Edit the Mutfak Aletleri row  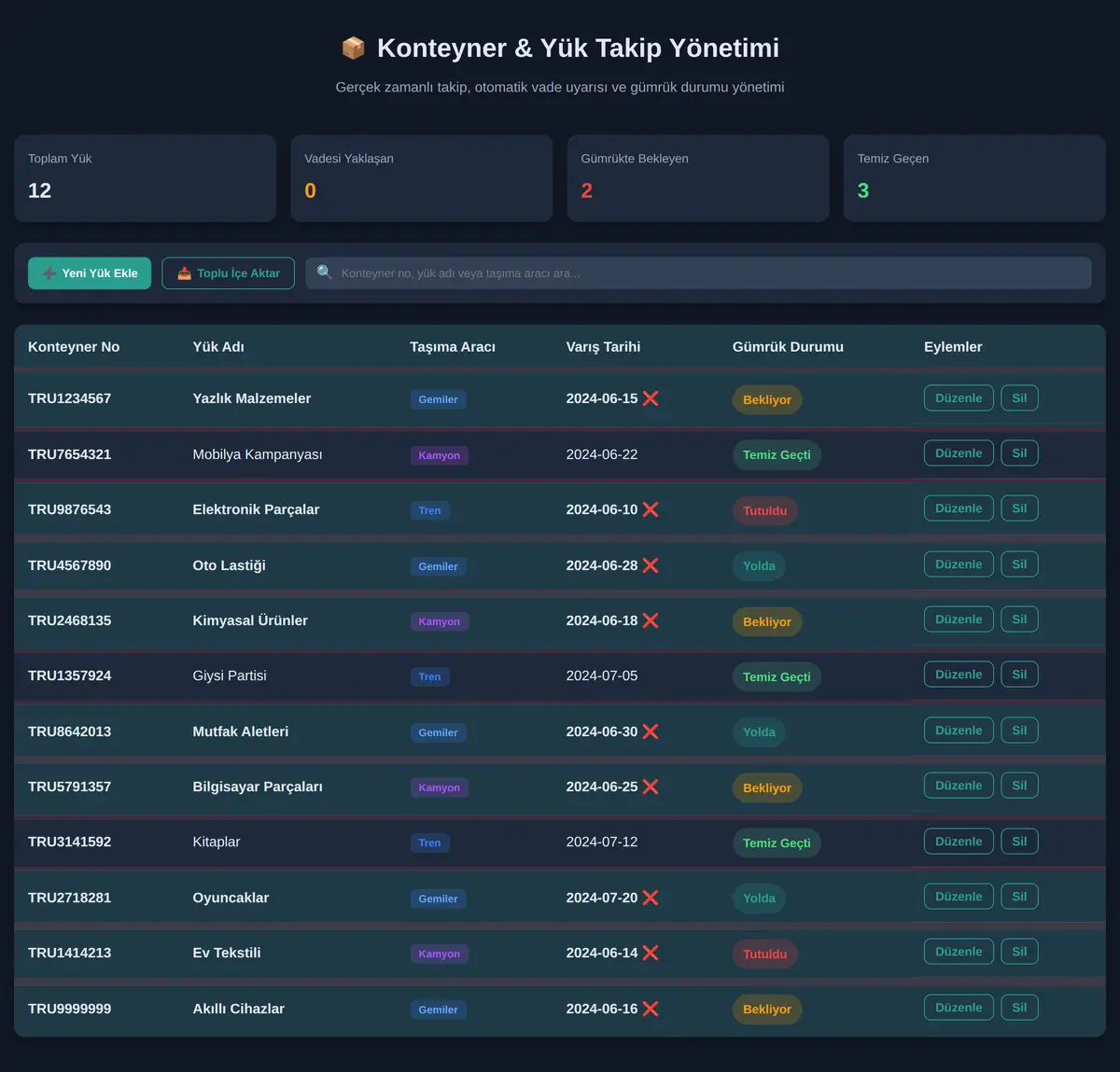point(959,731)
